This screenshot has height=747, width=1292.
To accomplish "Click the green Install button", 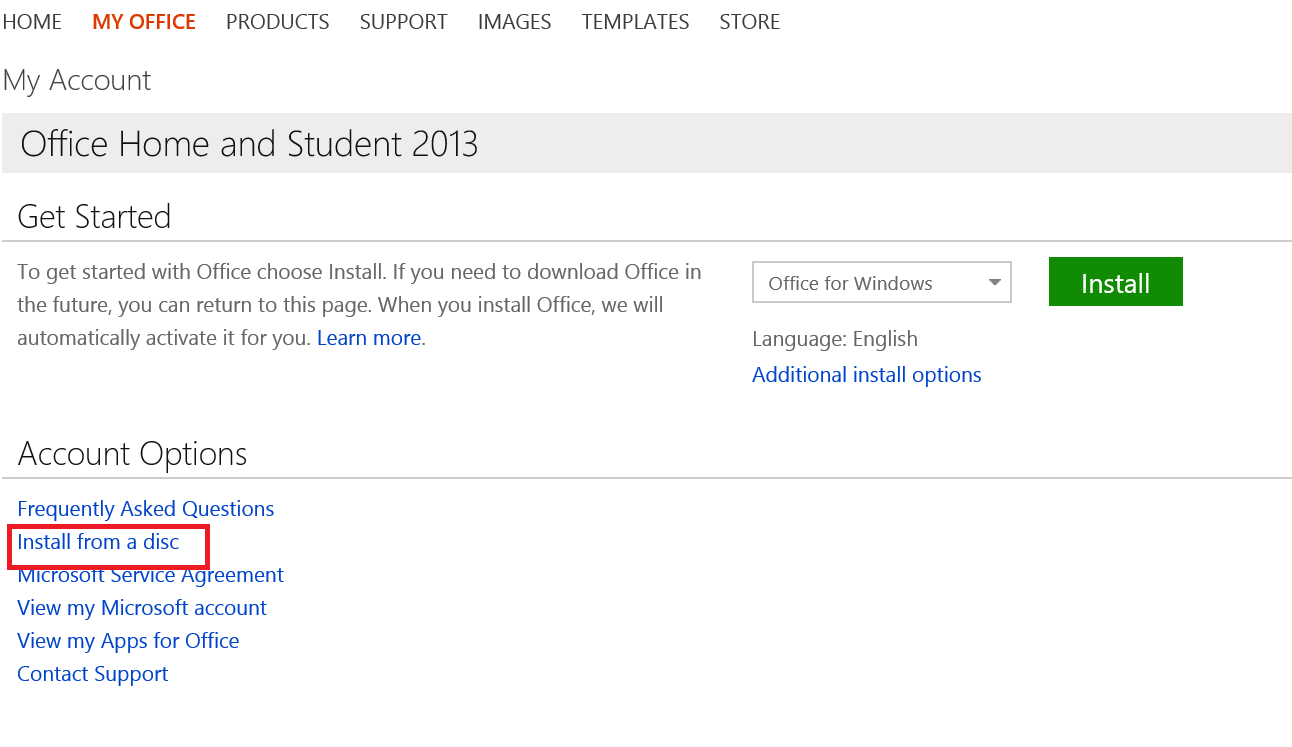I will (1115, 281).
